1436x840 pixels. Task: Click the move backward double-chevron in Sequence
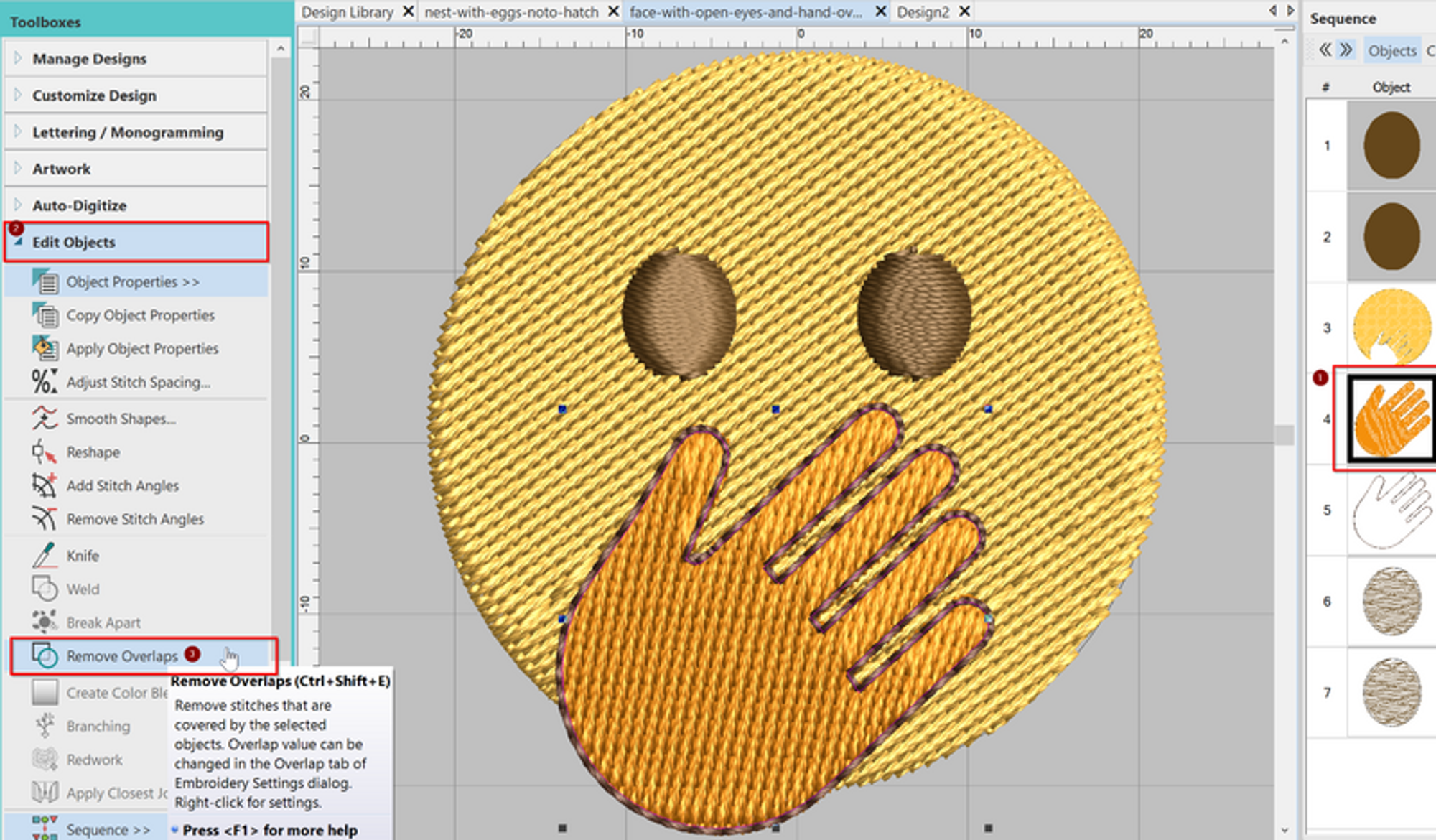pos(1325,50)
